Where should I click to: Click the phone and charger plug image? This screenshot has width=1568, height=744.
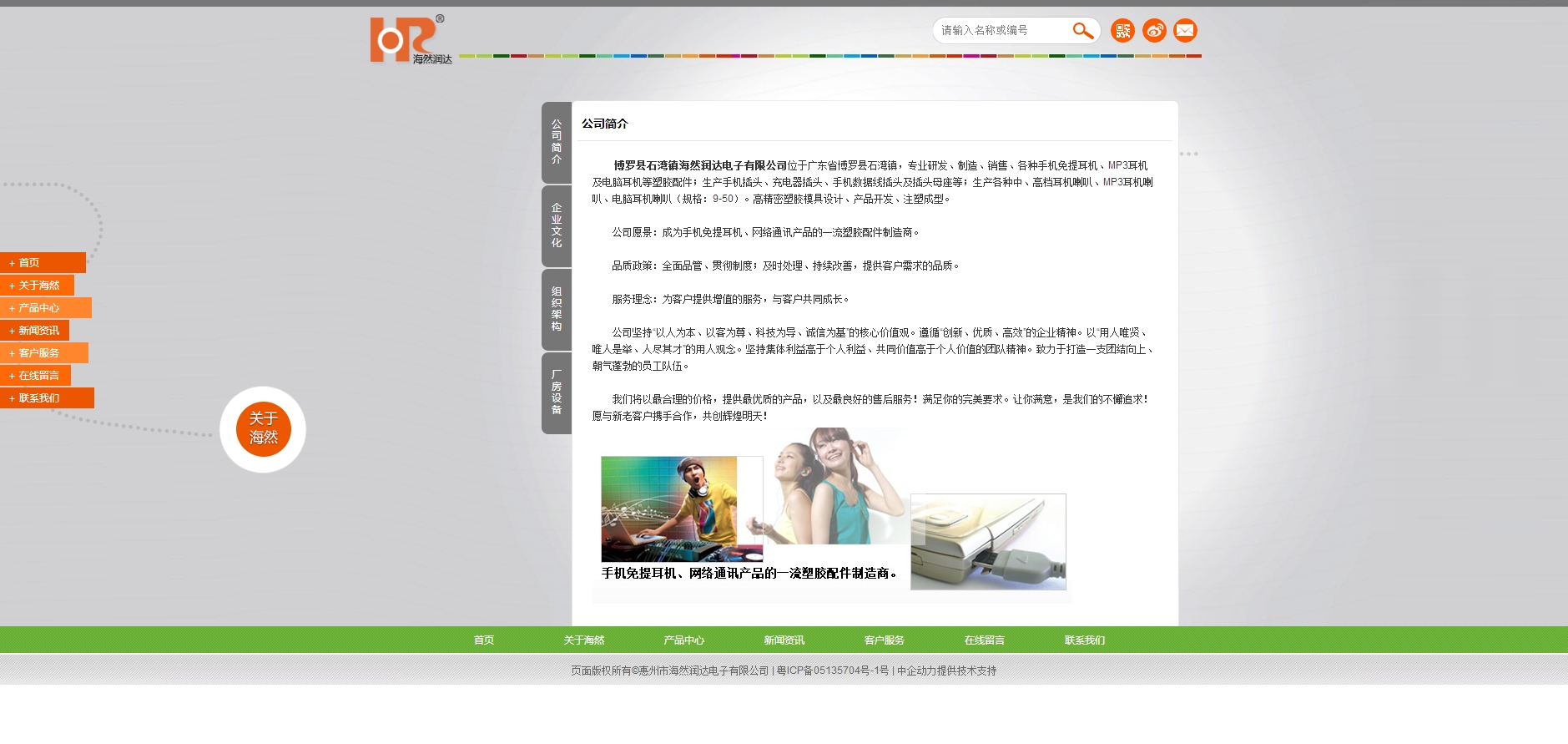point(988,542)
